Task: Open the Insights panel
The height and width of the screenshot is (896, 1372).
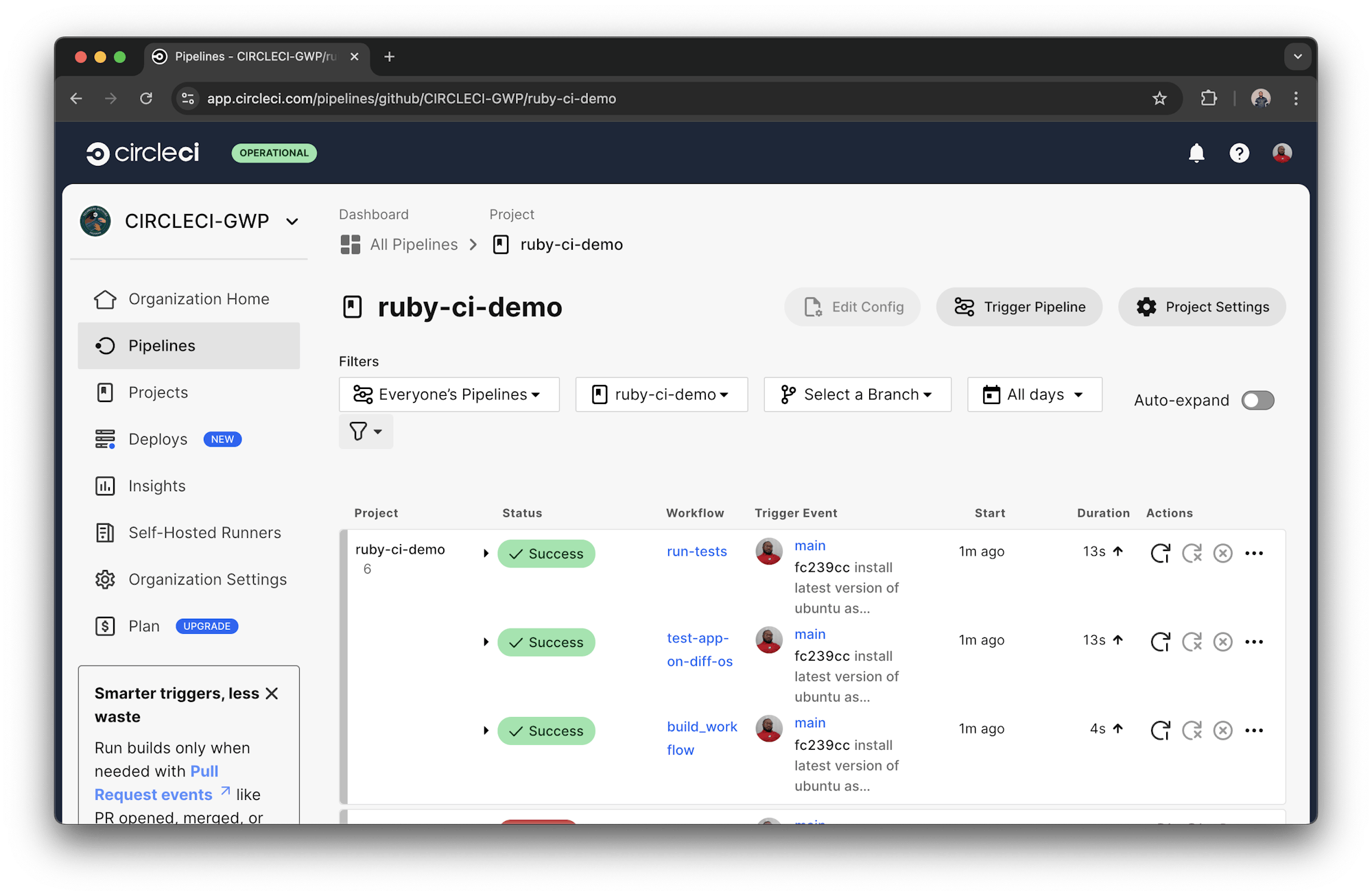Action: click(157, 486)
